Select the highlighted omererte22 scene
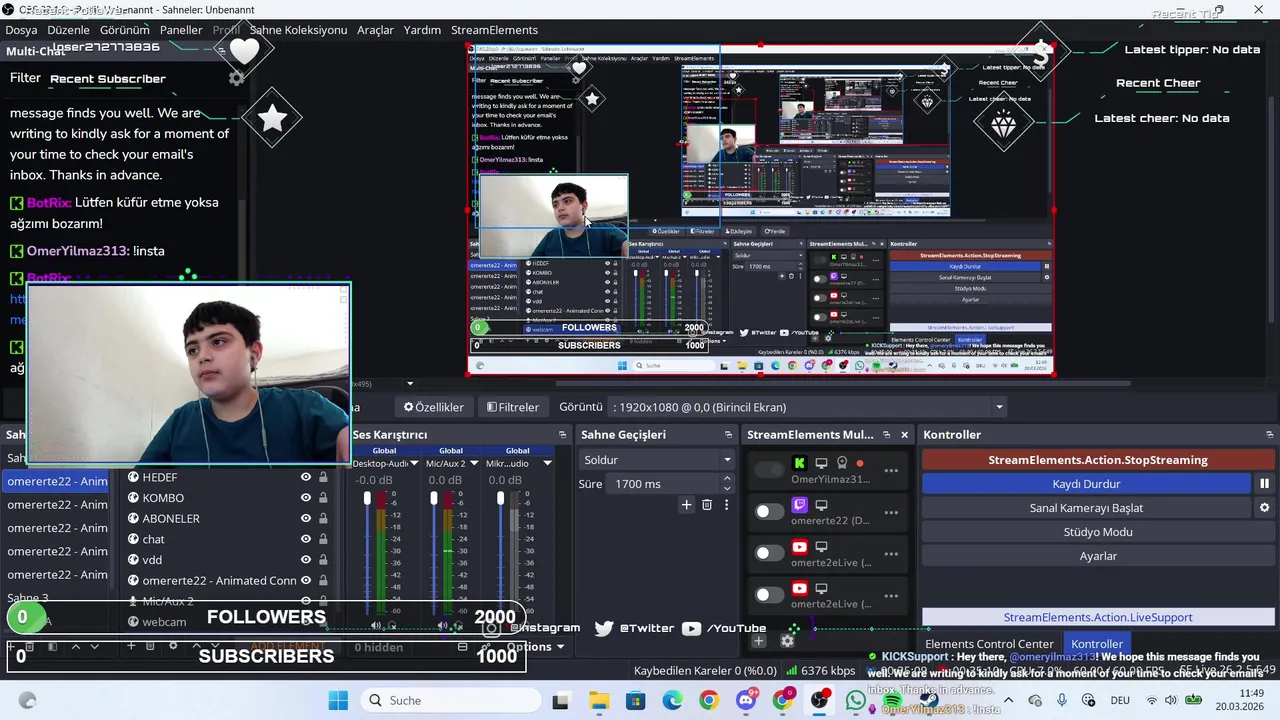1280x720 pixels. [x=58, y=481]
